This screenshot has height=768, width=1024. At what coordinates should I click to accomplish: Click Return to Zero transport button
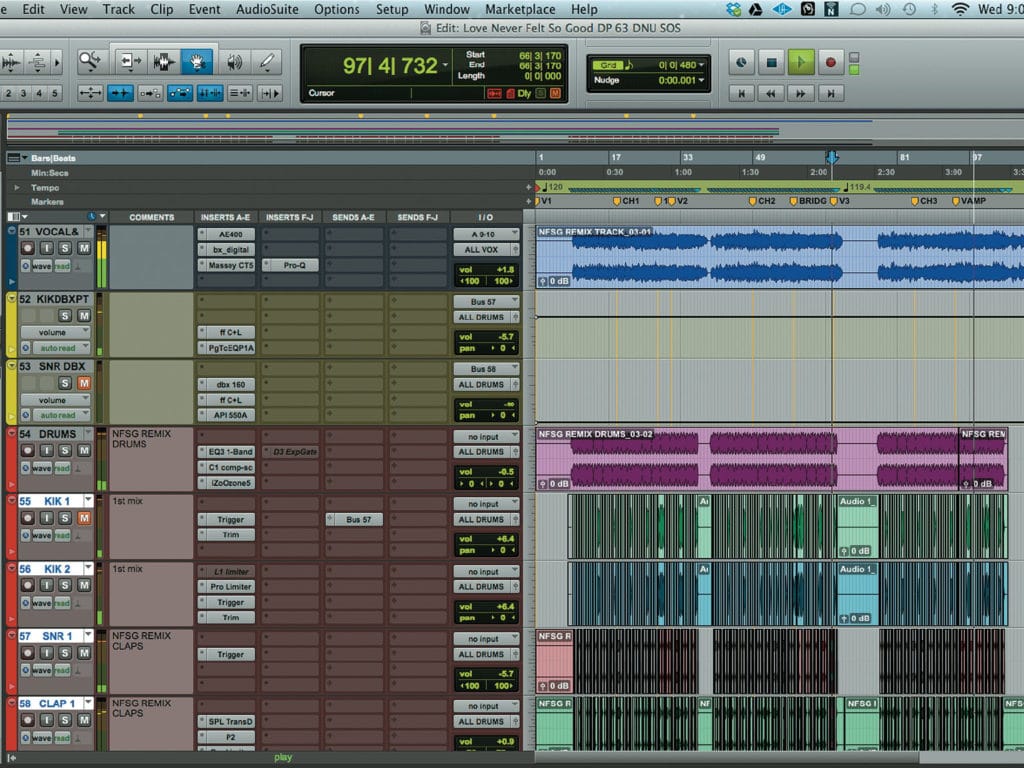741,93
